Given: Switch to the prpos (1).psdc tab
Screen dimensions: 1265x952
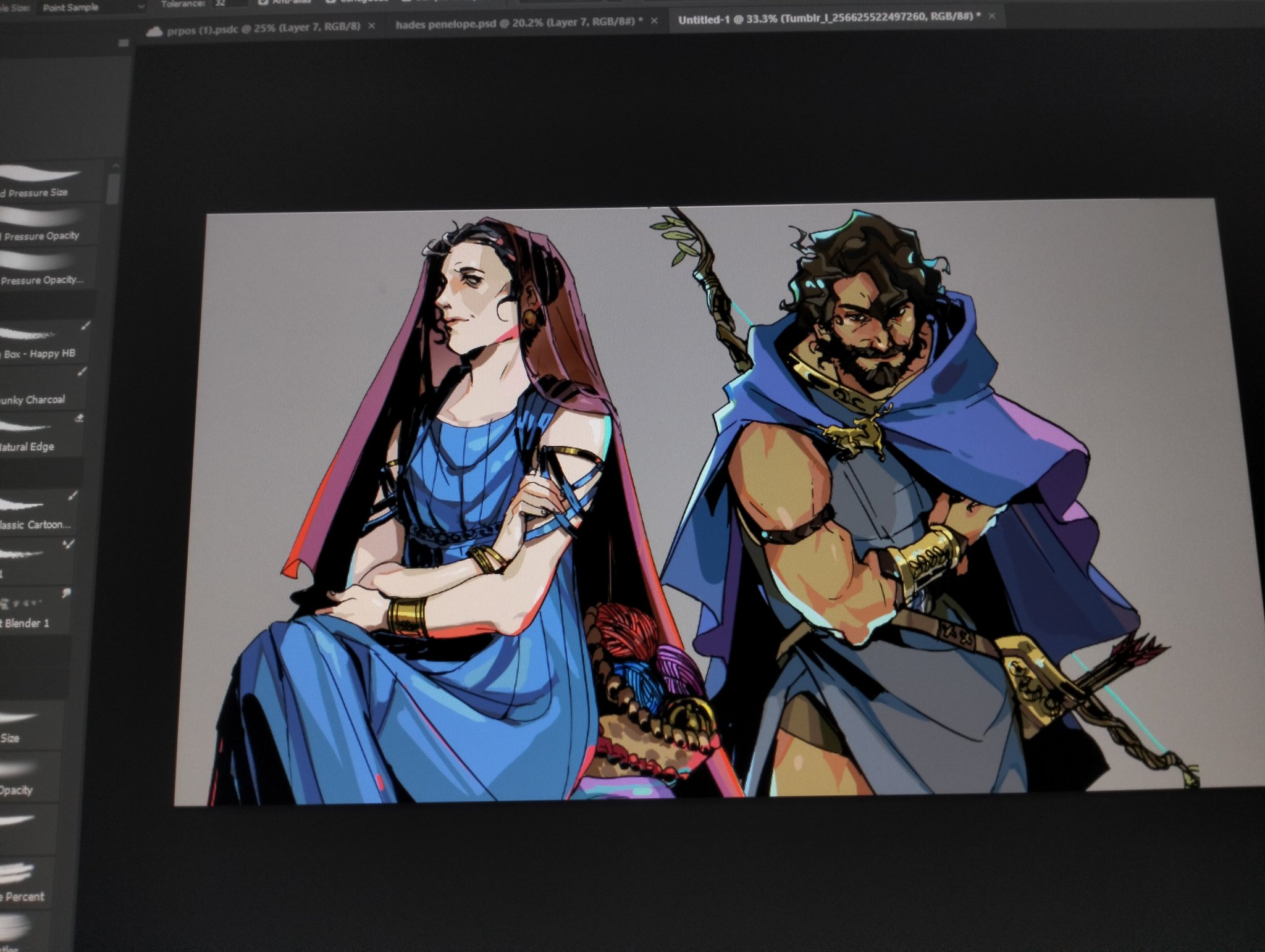Looking at the screenshot, I should tap(263, 28).
